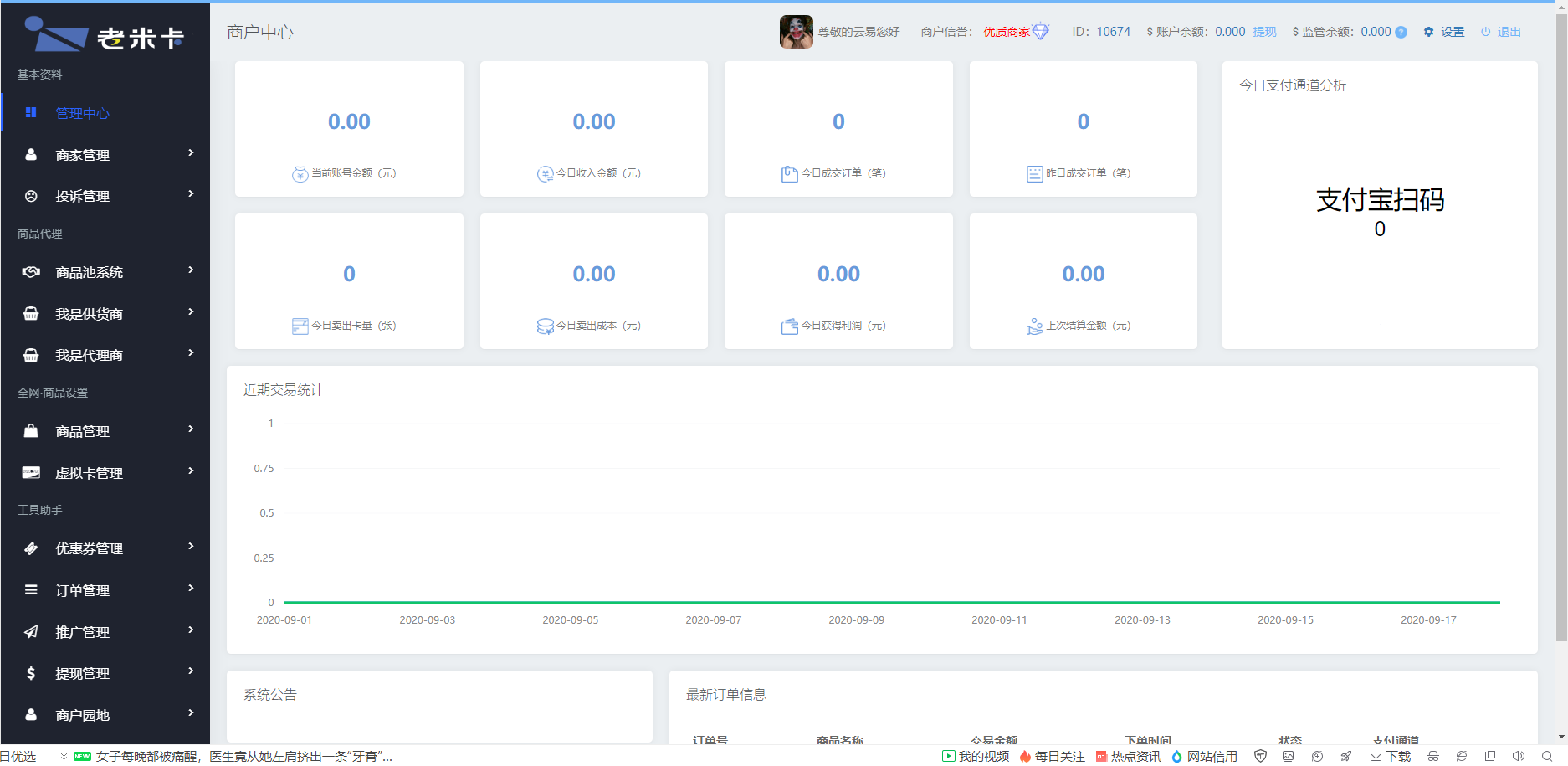Click the 提现 withdraw link
1568x766 pixels.
pos(1263,32)
